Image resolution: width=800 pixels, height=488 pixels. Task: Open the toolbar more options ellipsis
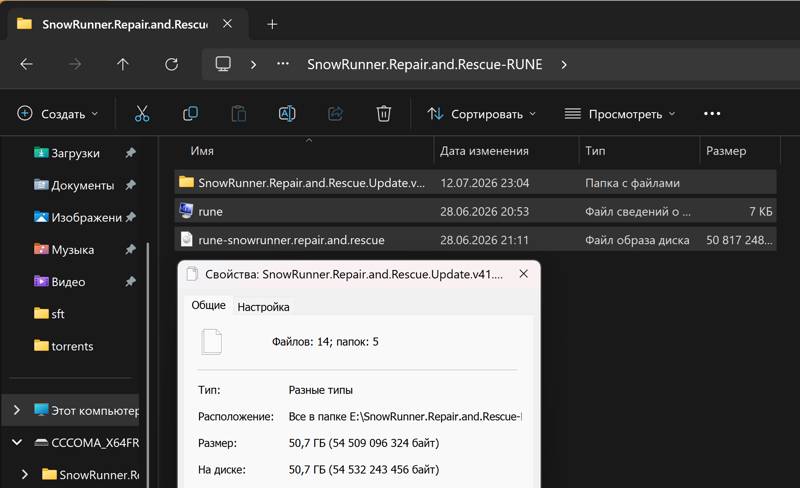click(712, 113)
